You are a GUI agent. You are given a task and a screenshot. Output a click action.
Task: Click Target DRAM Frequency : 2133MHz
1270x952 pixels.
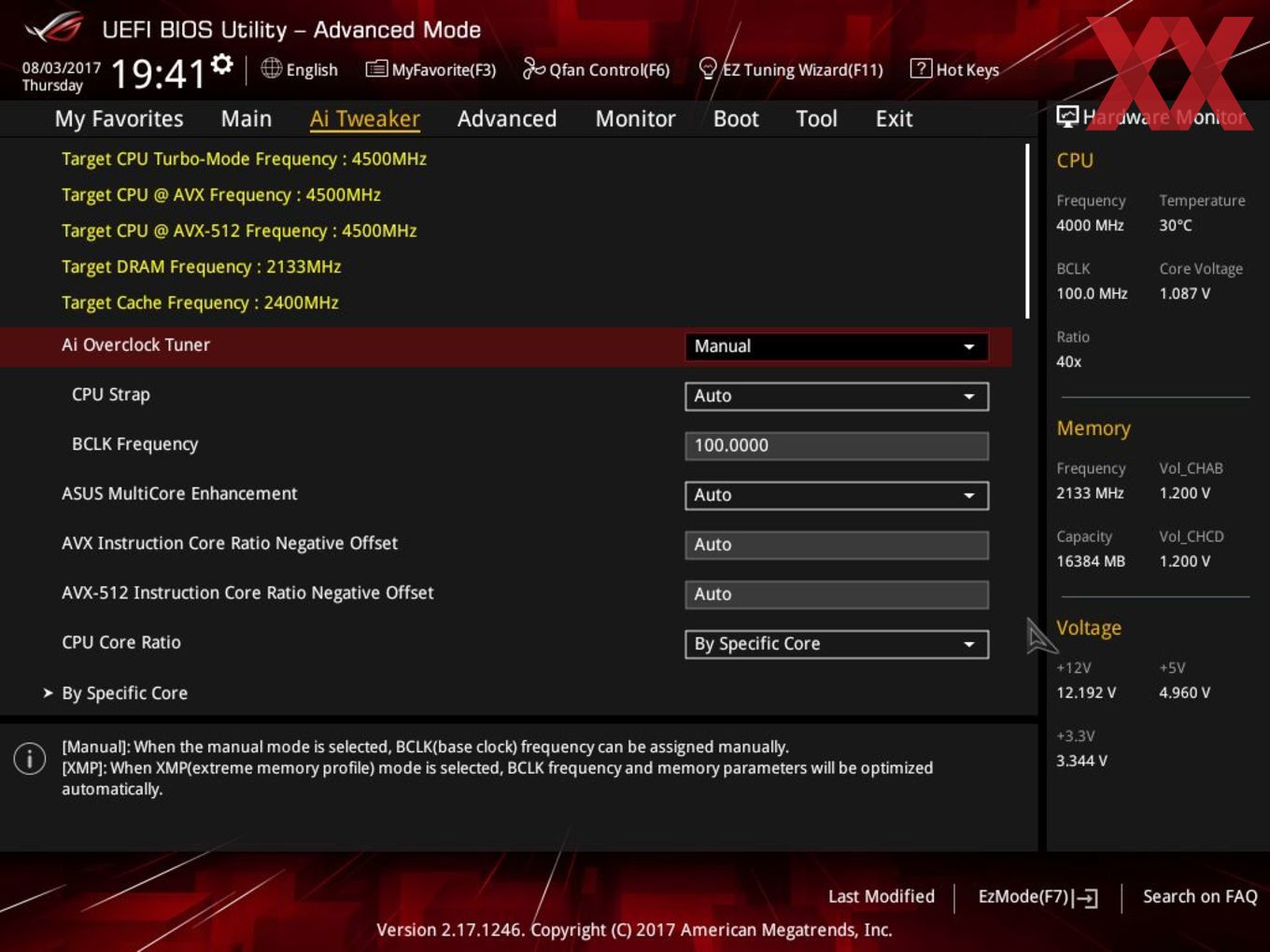pos(201,267)
